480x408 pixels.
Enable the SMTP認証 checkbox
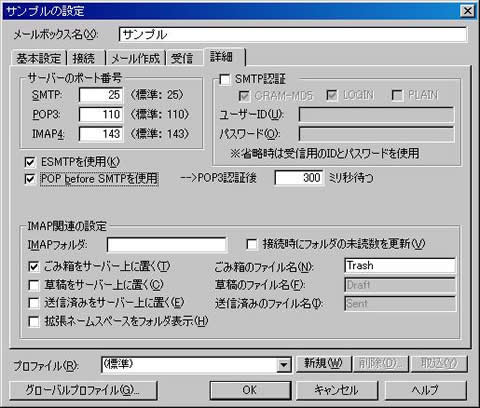225,80
